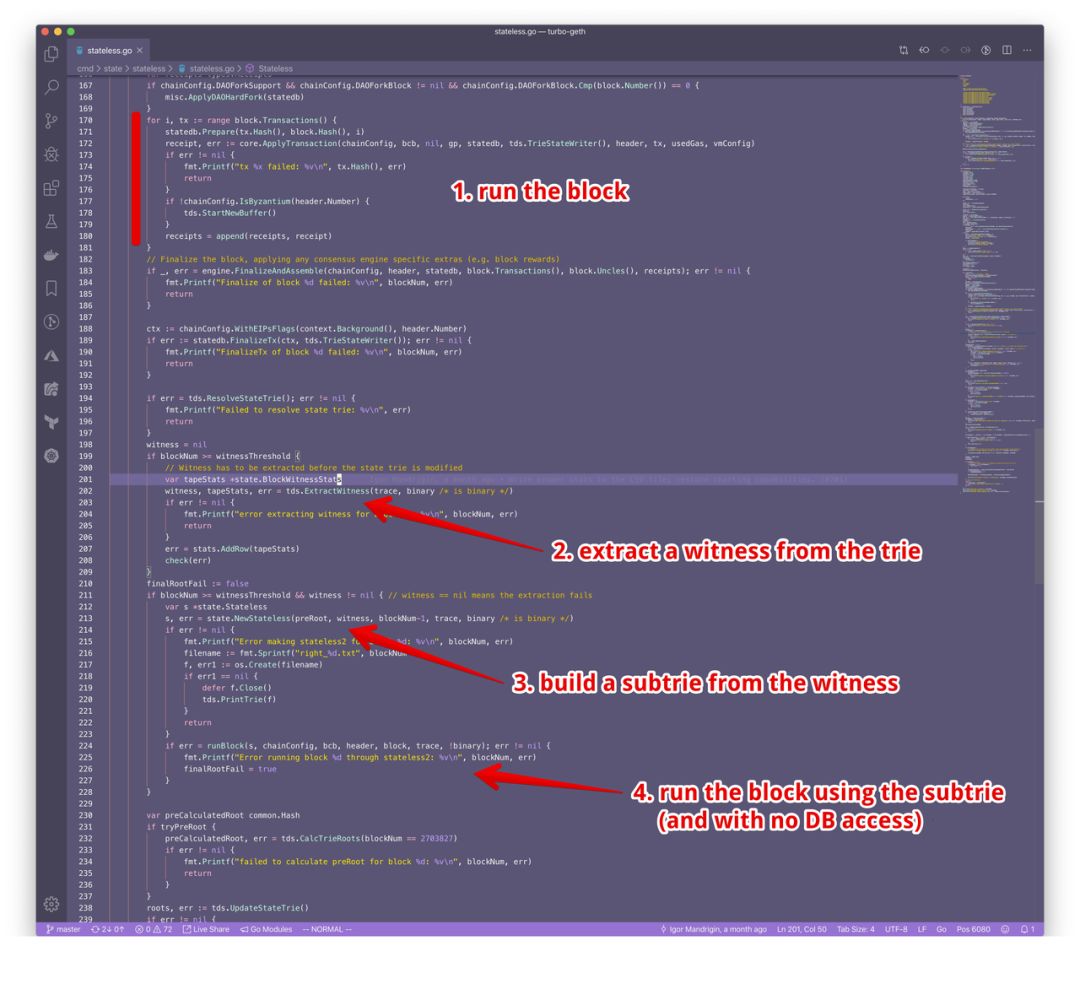Close the stateless.go tab
The height and width of the screenshot is (984, 1080).
point(140,50)
